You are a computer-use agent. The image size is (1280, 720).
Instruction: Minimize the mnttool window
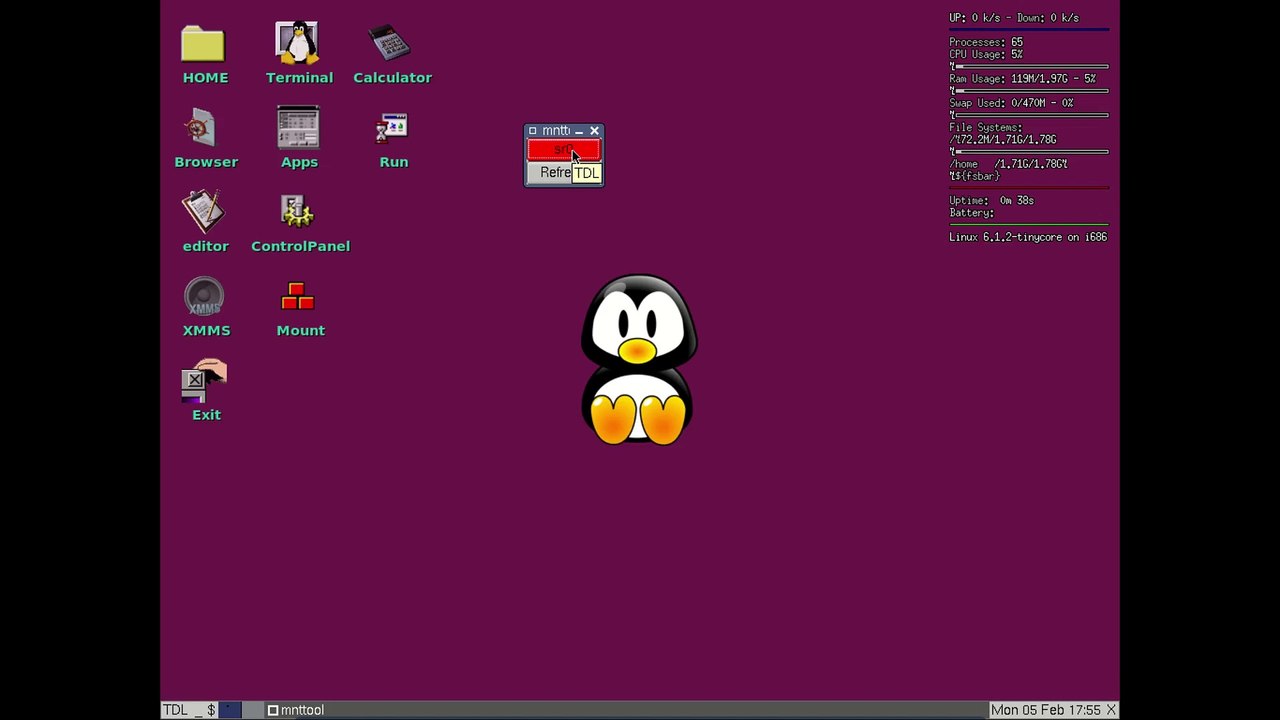click(x=579, y=131)
